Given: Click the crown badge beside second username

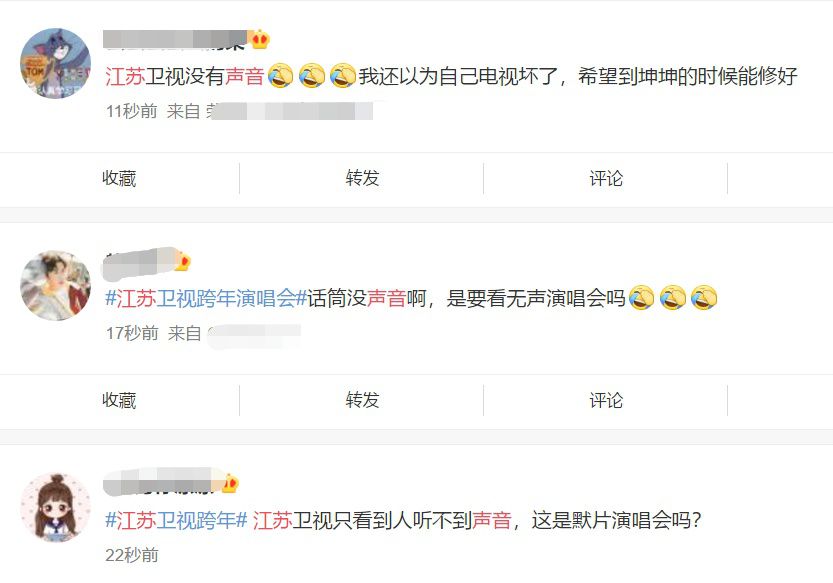Looking at the screenshot, I should (x=182, y=261).
